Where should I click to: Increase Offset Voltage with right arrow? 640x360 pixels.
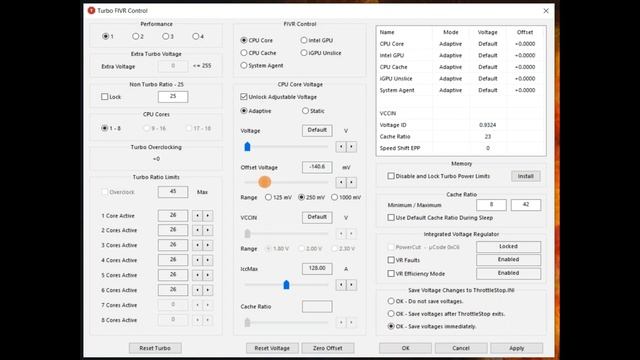[351, 182]
